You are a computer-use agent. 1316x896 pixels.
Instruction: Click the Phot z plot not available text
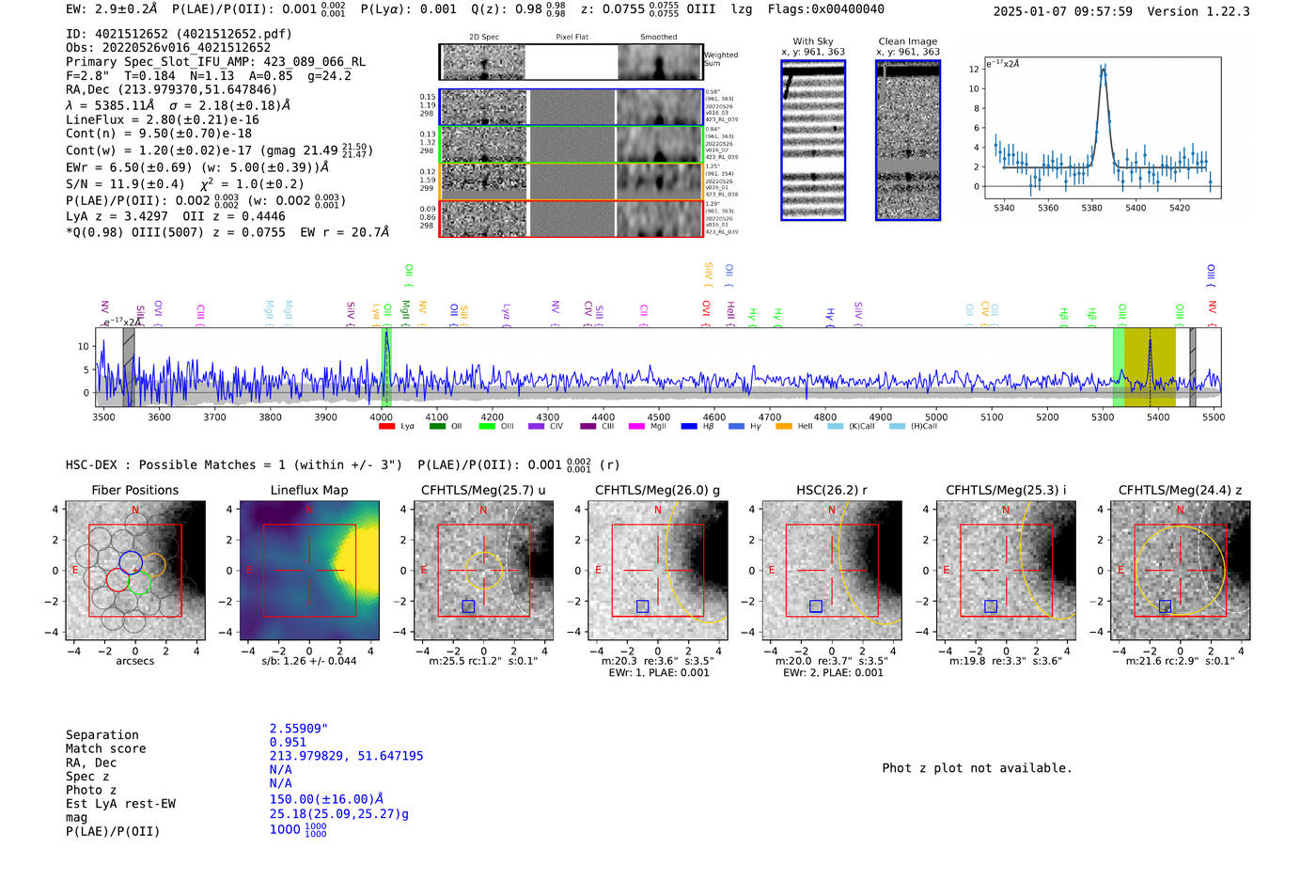[x=977, y=768]
